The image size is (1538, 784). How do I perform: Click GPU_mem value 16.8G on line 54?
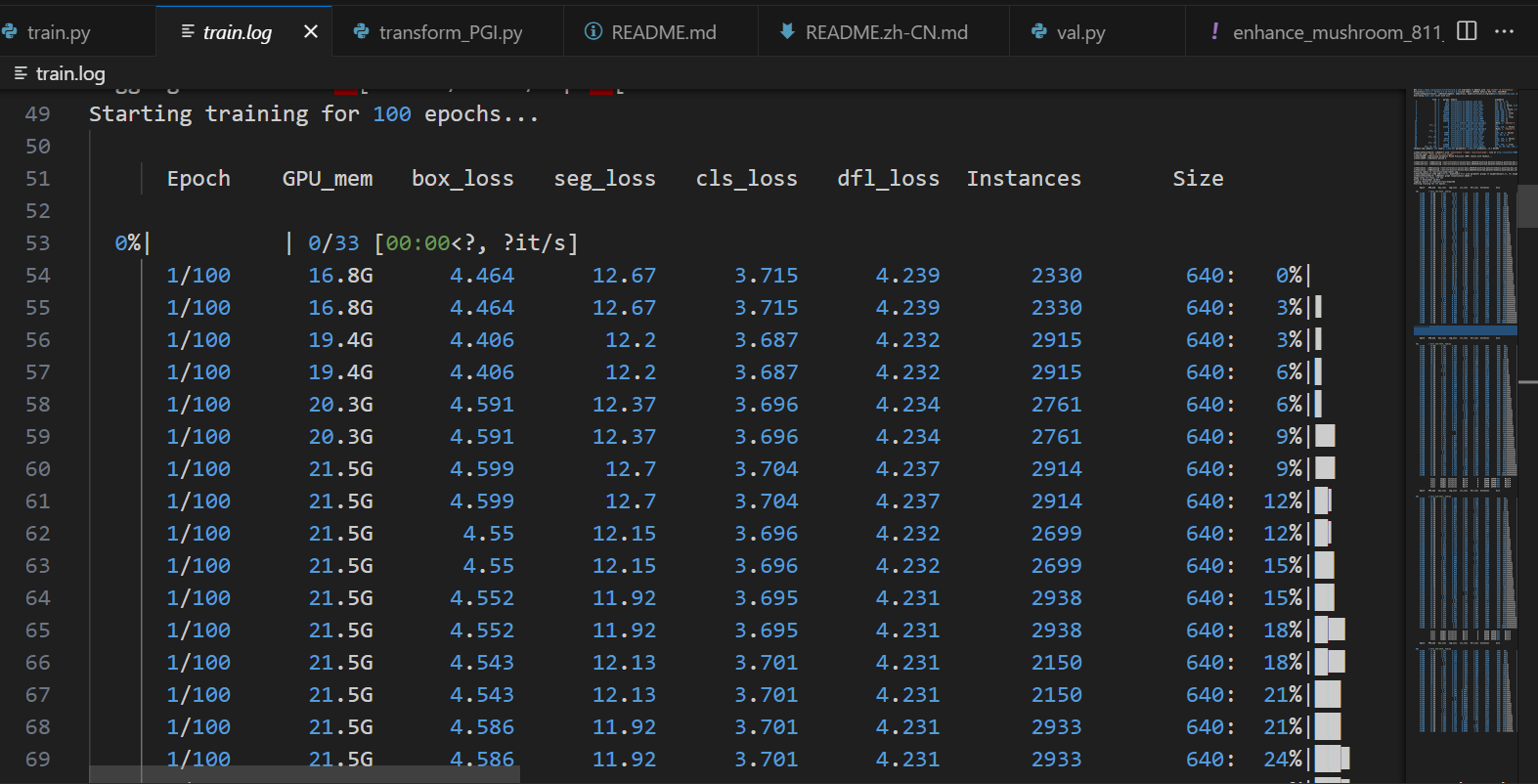coord(340,276)
